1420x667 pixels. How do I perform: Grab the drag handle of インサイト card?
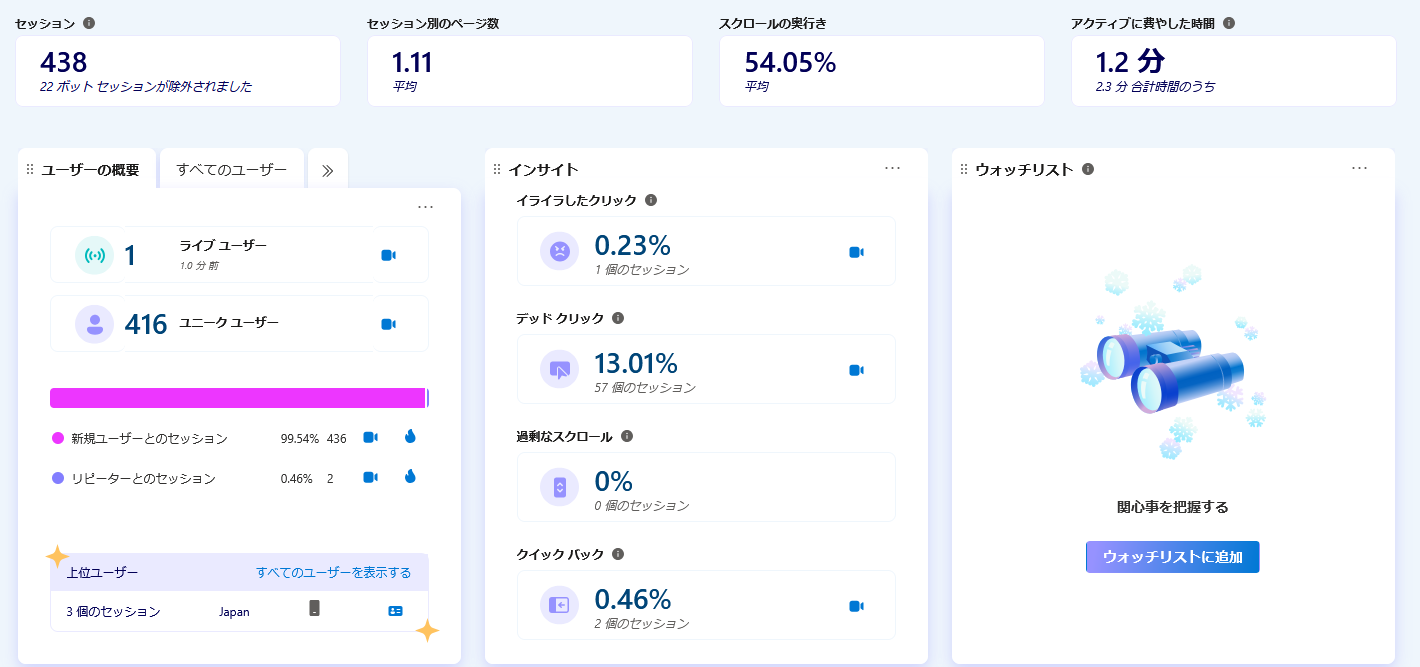click(497, 170)
